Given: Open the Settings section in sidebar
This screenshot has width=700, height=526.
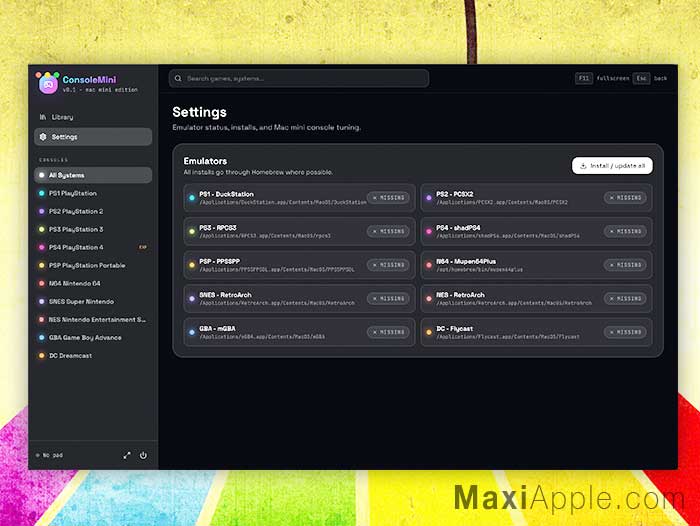Looking at the screenshot, I should [x=93, y=137].
